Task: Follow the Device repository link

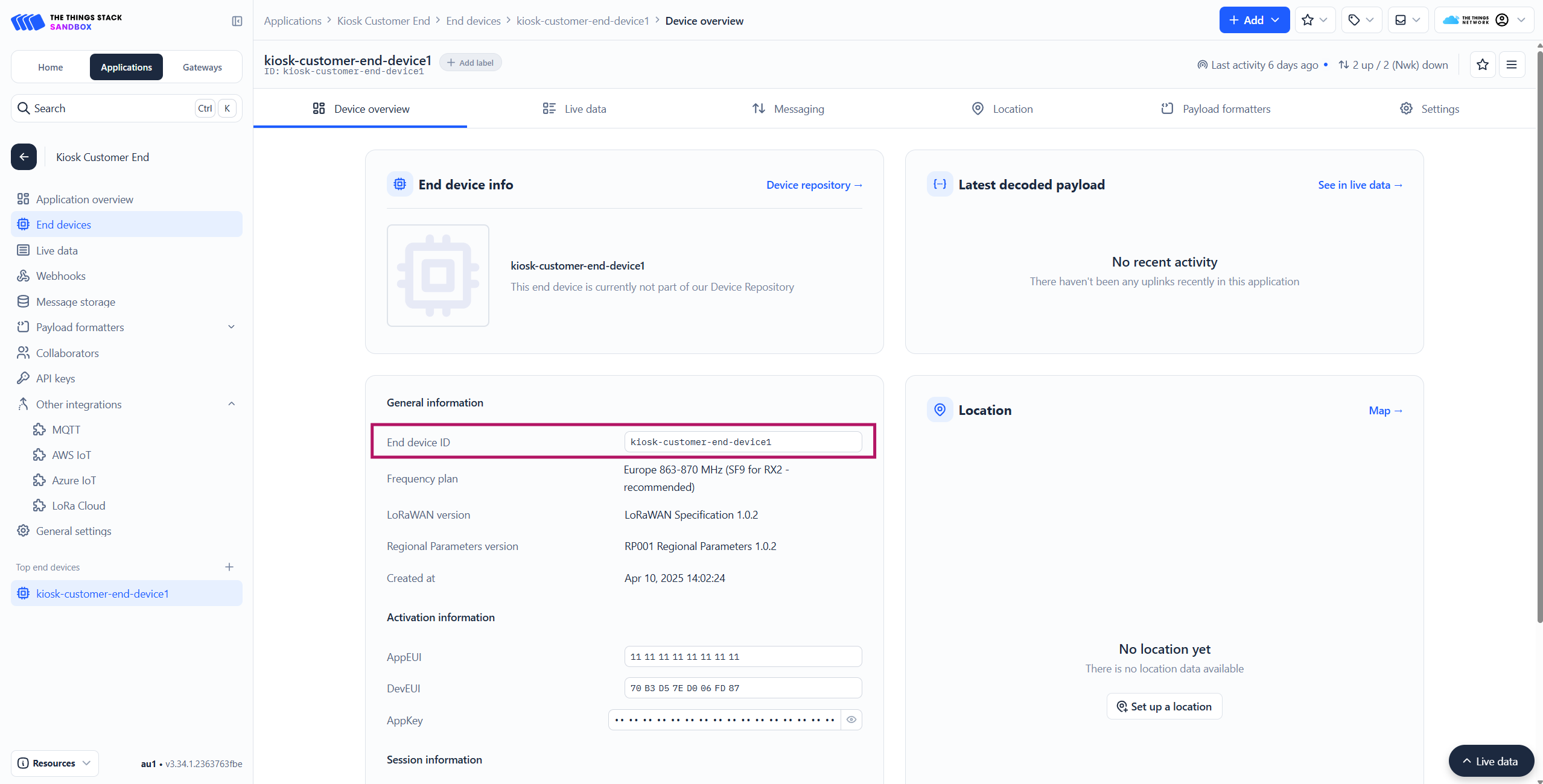Action: coord(813,185)
